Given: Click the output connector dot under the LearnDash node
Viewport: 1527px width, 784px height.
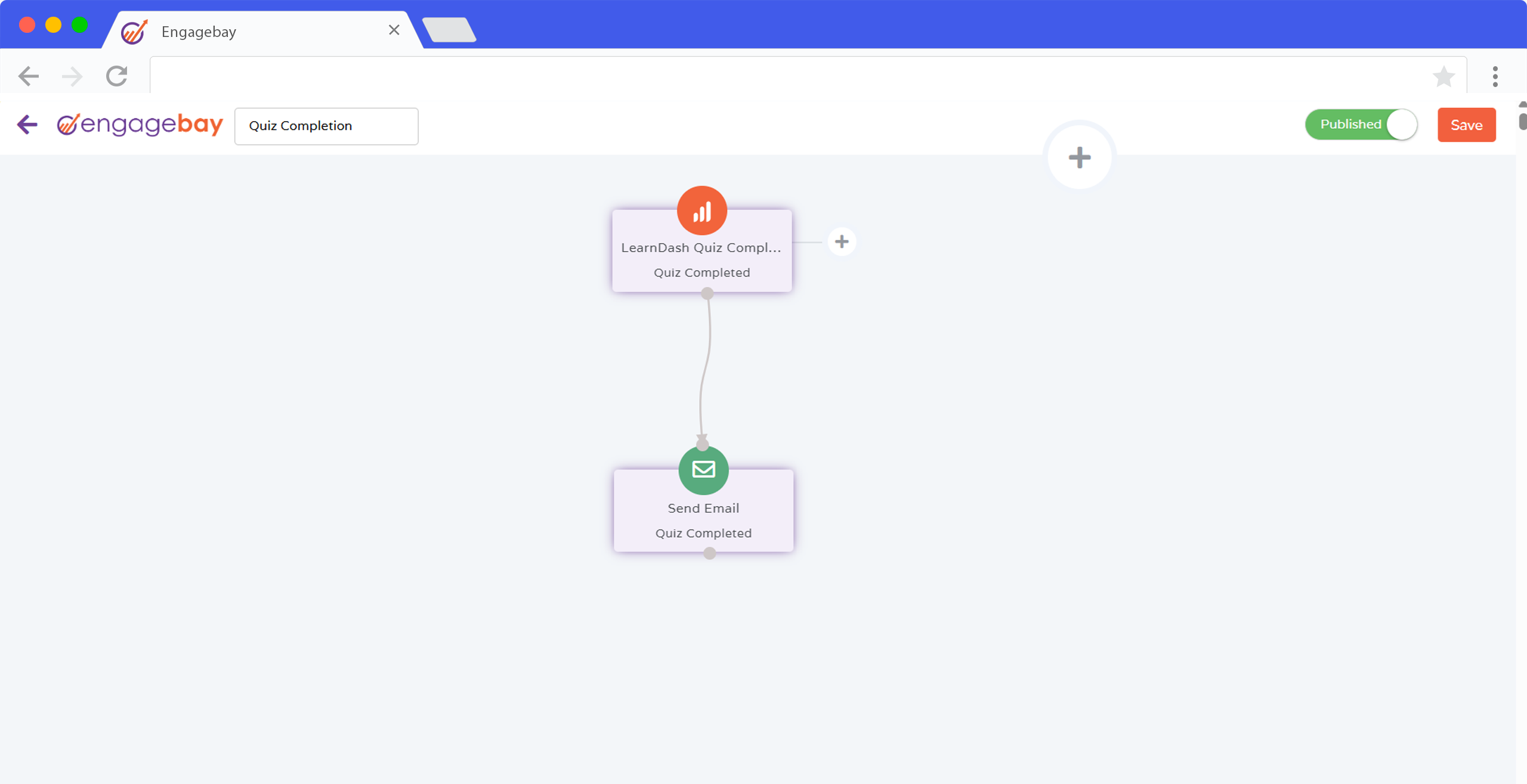Looking at the screenshot, I should 707,293.
